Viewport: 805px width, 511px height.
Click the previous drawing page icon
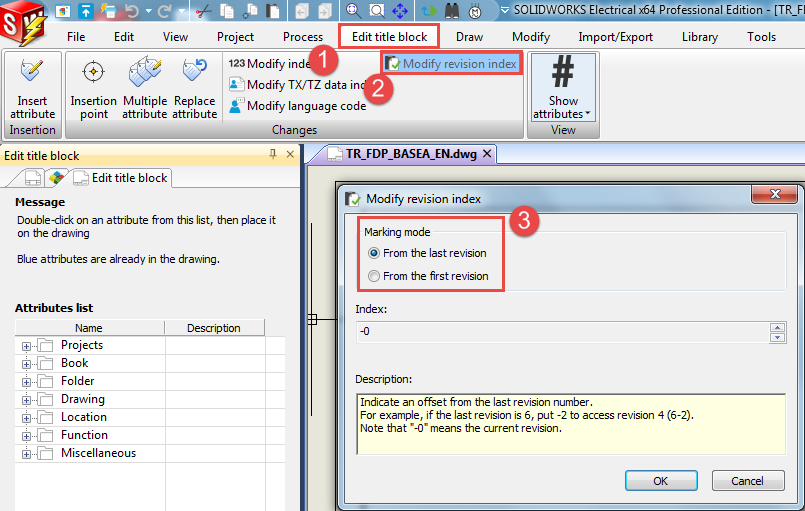click(x=302, y=11)
